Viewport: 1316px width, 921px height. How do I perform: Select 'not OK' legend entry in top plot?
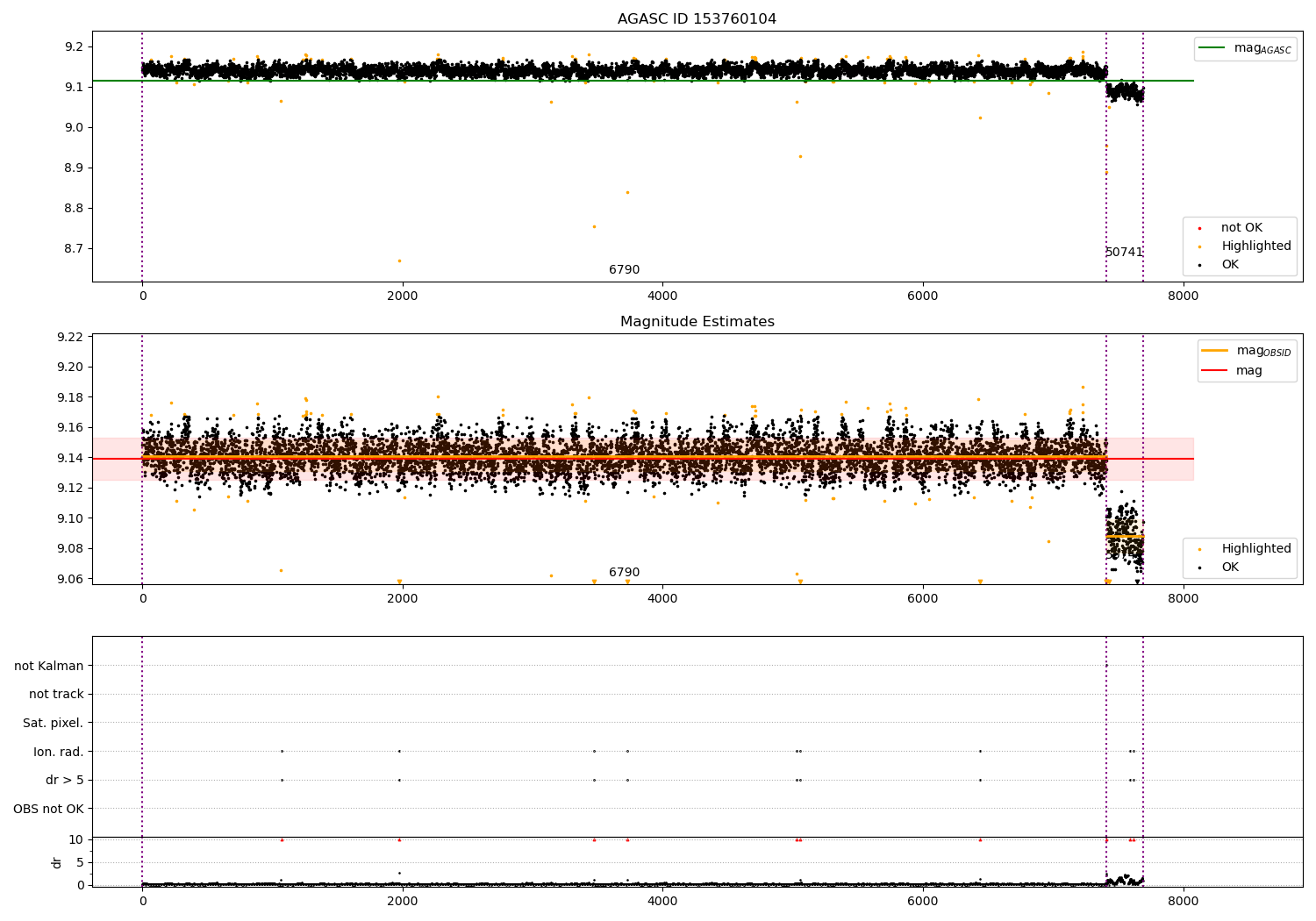[1241, 228]
